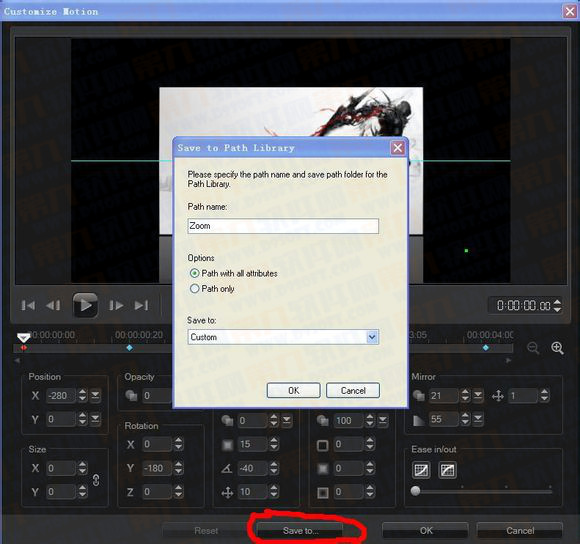Click the blur icon beside value 15
The image size is (580, 544).
coord(227,445)
